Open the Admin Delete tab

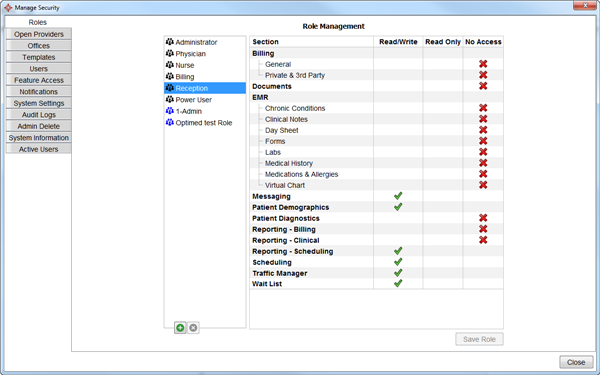click(x=39, y=126)
